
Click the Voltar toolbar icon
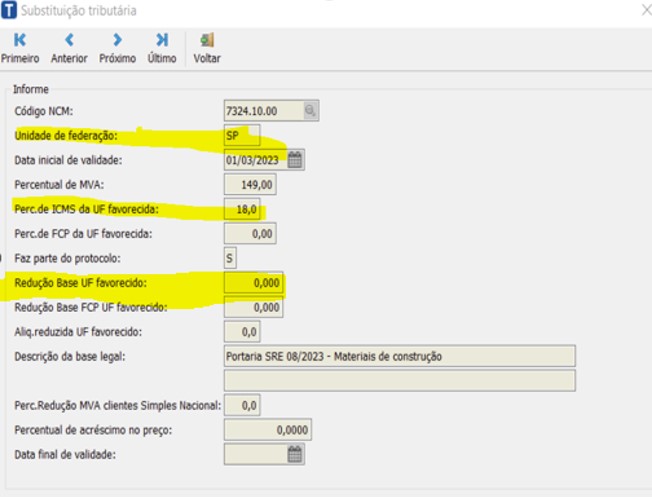[207, 46]
